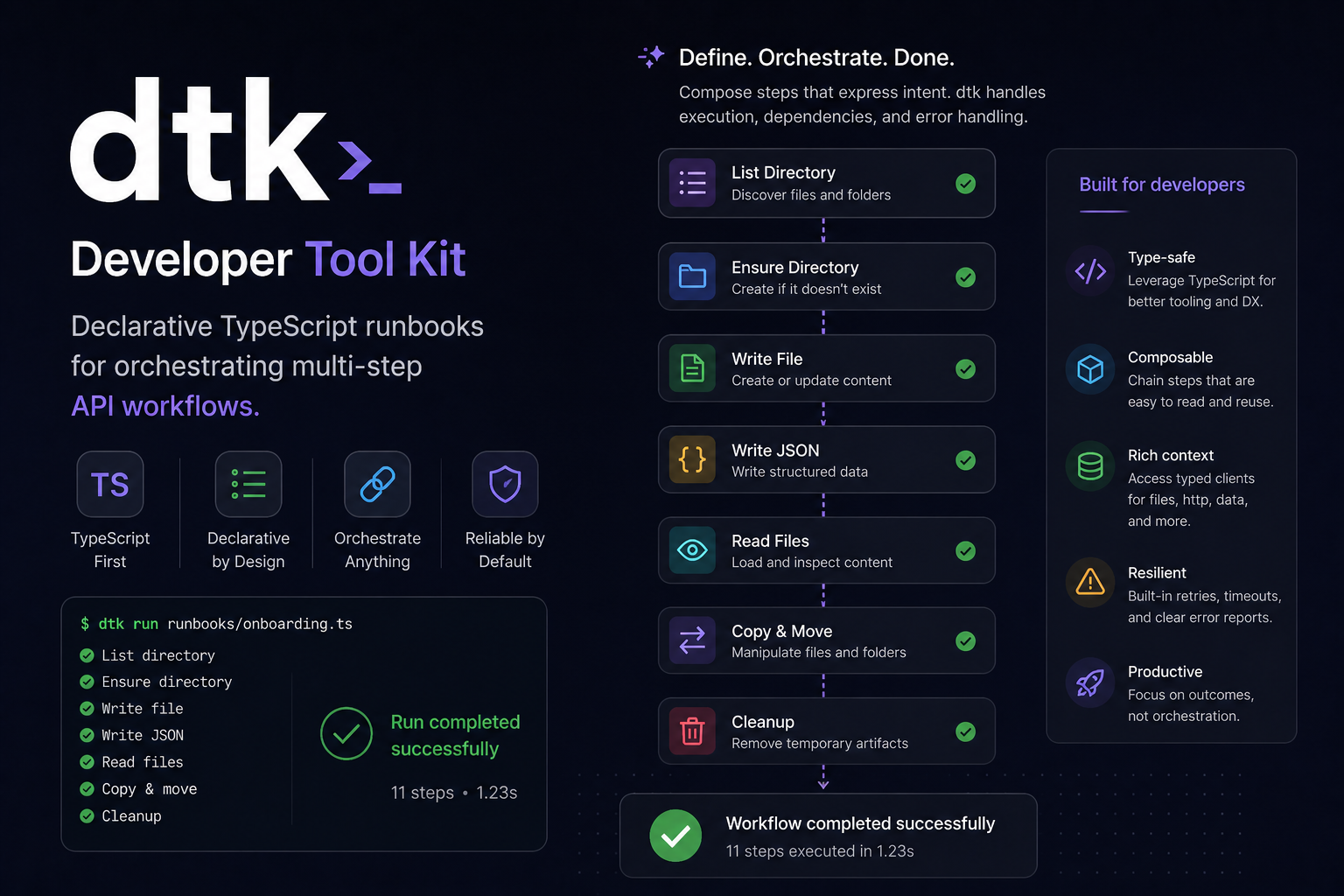
Task: Click the Reliable by Default shield icon
Action: tap(505, 484)
